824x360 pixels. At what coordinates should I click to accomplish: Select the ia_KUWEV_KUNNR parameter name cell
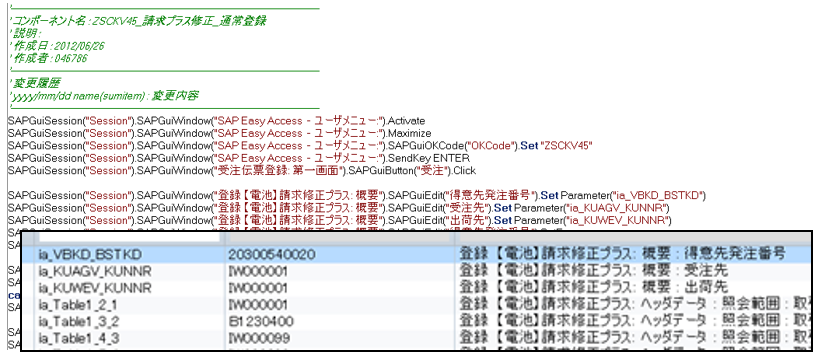(95, 288)
